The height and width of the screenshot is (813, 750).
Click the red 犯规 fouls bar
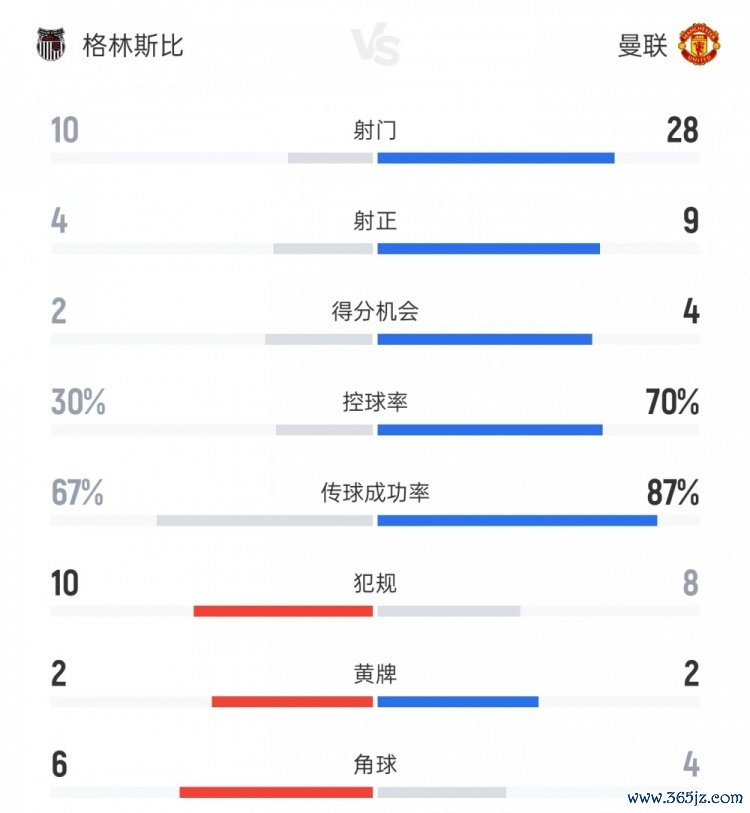pos(283,611)
